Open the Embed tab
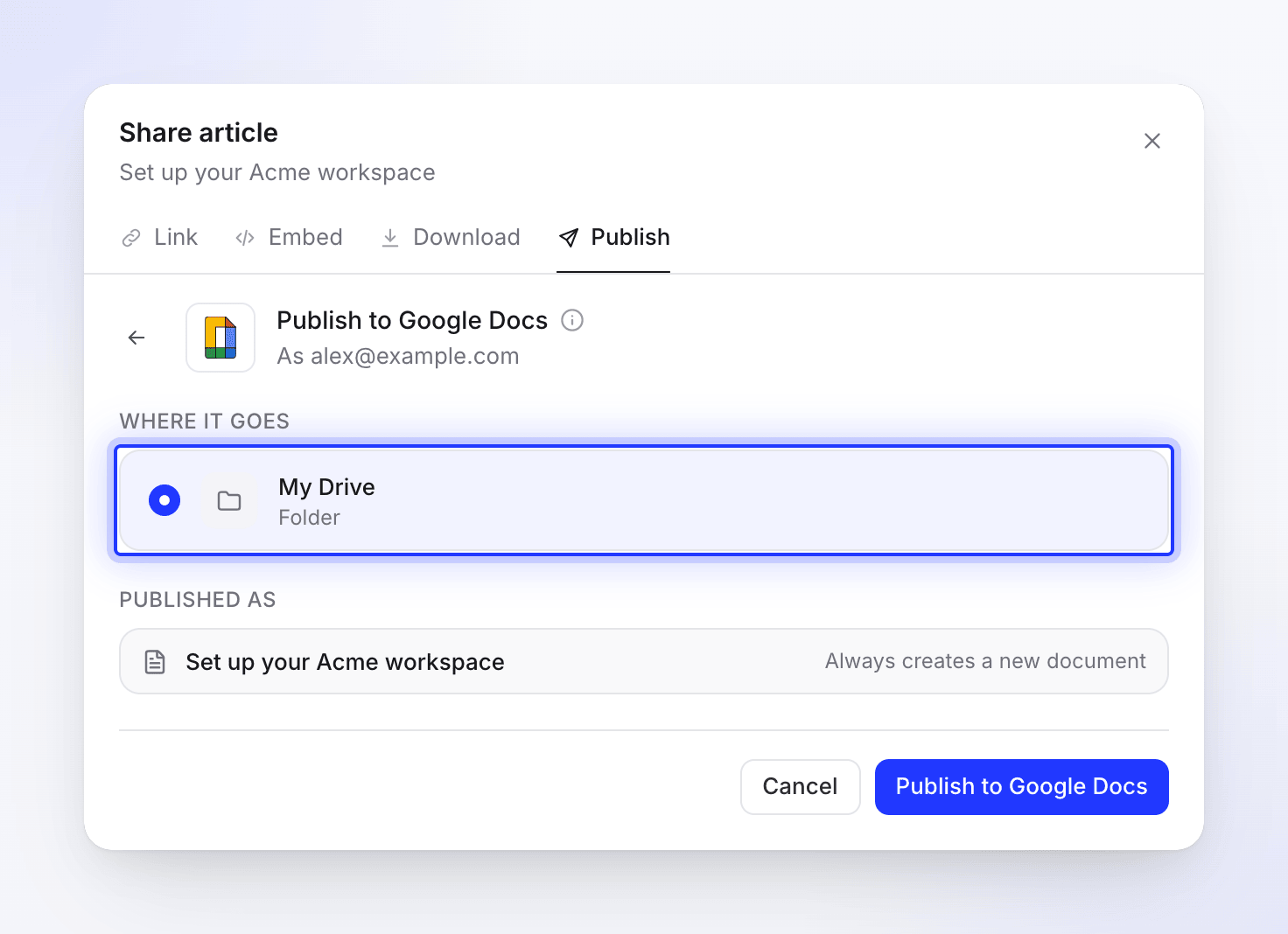 coord(289,237)
